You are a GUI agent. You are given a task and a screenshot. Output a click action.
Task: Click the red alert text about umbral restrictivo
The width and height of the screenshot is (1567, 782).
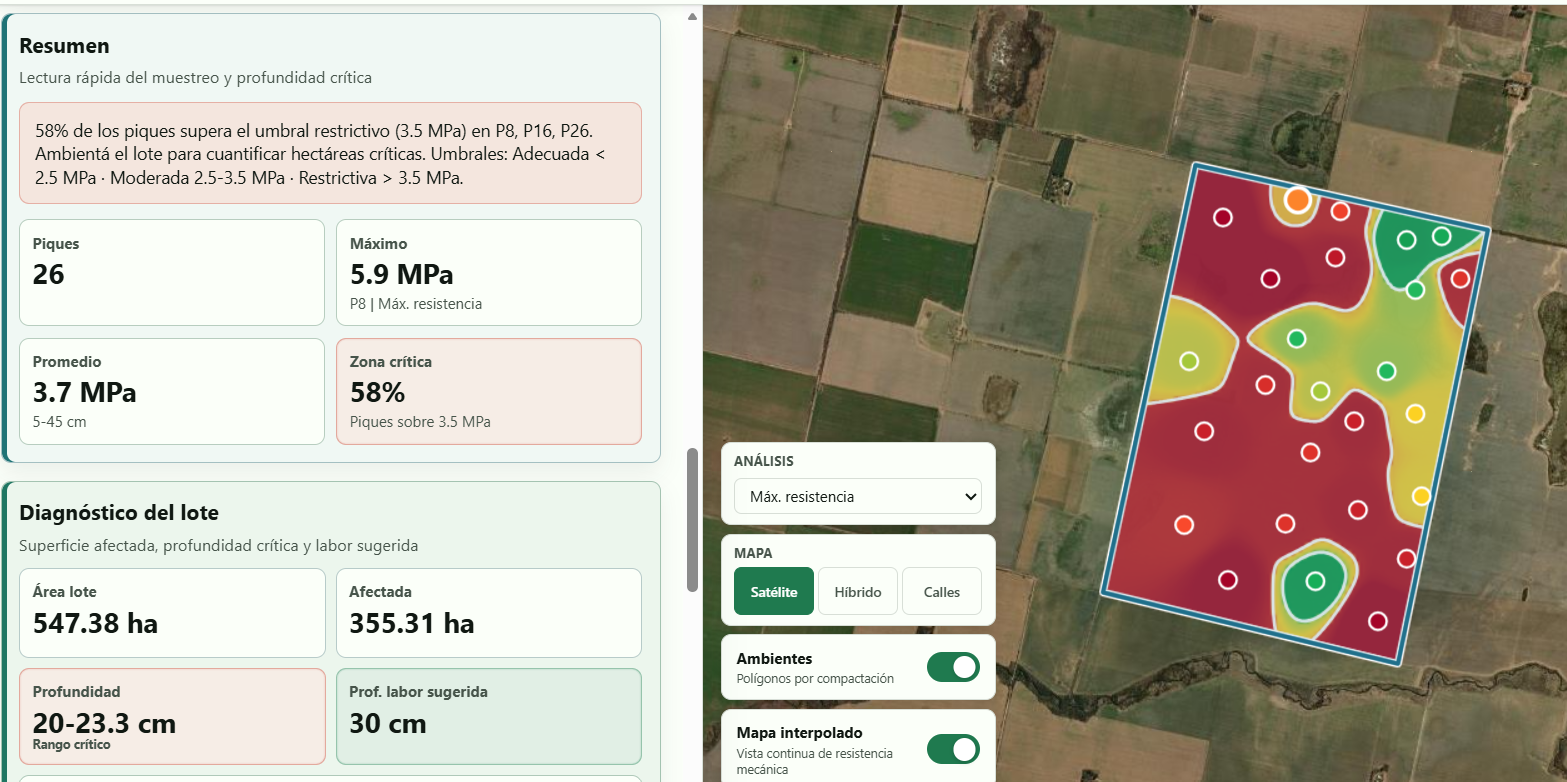(x=330, y=154)
